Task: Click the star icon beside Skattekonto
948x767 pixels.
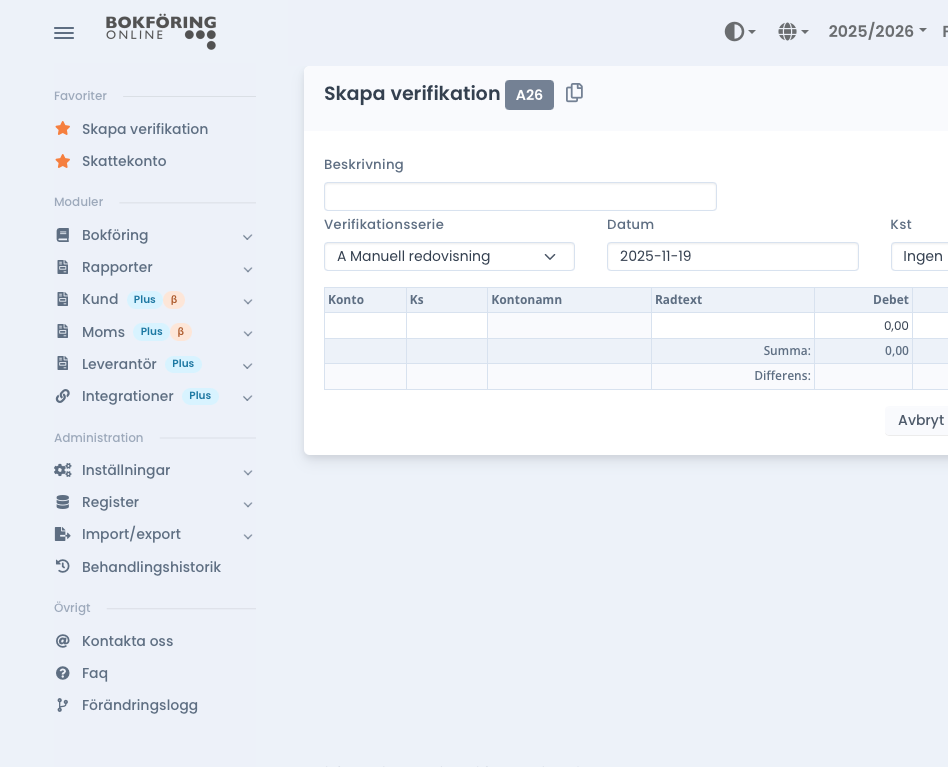Action: coord(63,161)
